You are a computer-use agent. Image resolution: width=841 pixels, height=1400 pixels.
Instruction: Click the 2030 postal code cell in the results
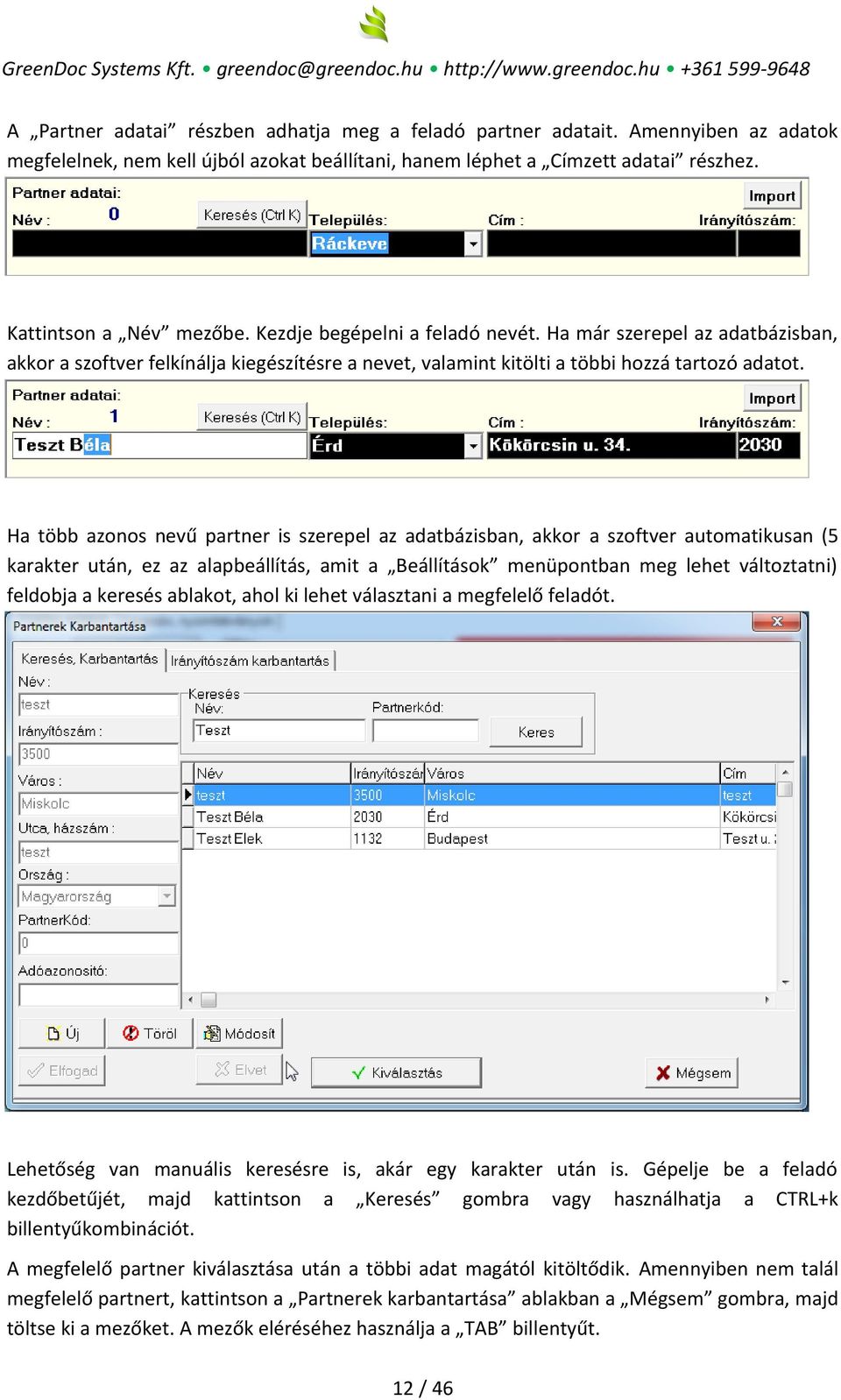pyautogui.click(x=387, y=817)
